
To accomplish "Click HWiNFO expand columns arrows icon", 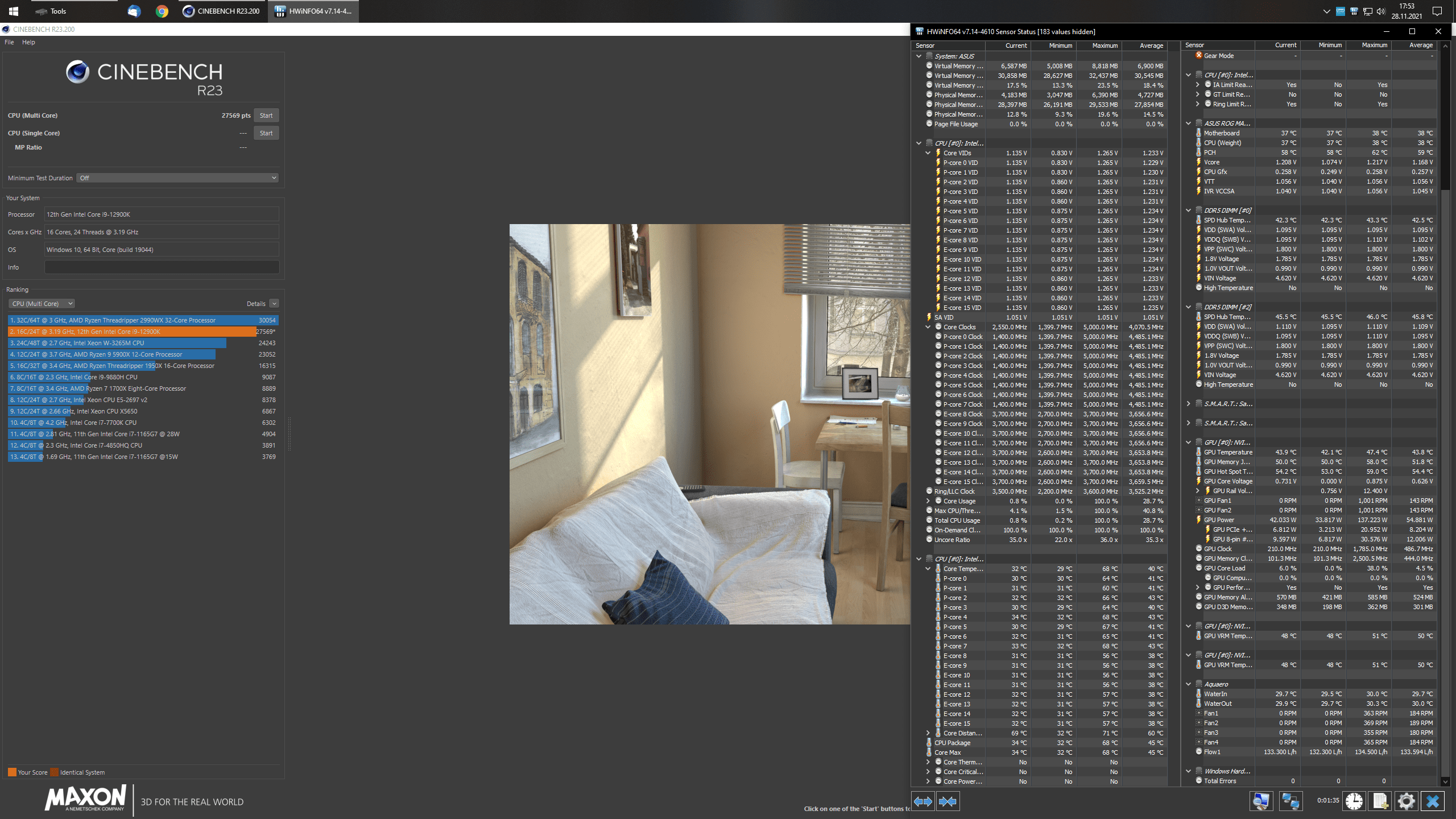I will click(x=923, y=801).
